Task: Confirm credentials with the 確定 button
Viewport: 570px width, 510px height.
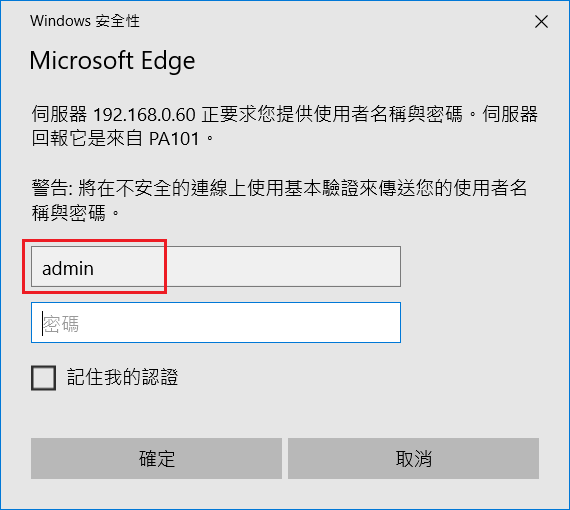Action: click(156, 458)
